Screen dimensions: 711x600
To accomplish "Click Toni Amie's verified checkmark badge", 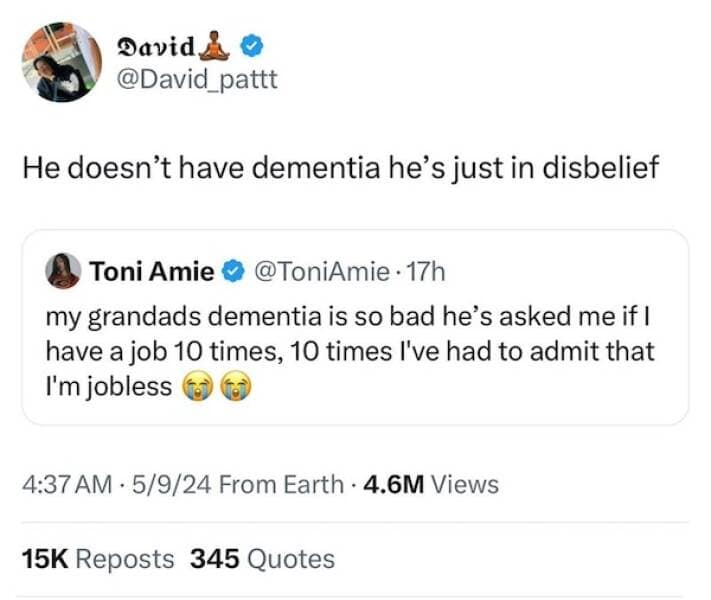I will point(233,271).
